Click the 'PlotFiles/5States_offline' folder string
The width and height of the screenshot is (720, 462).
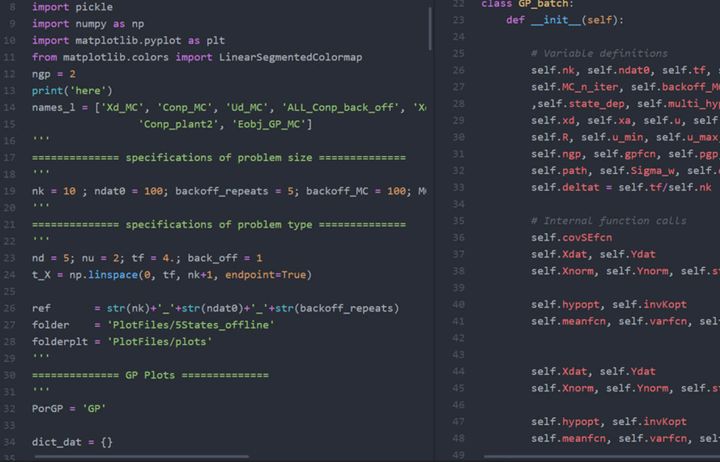[190, 325]
